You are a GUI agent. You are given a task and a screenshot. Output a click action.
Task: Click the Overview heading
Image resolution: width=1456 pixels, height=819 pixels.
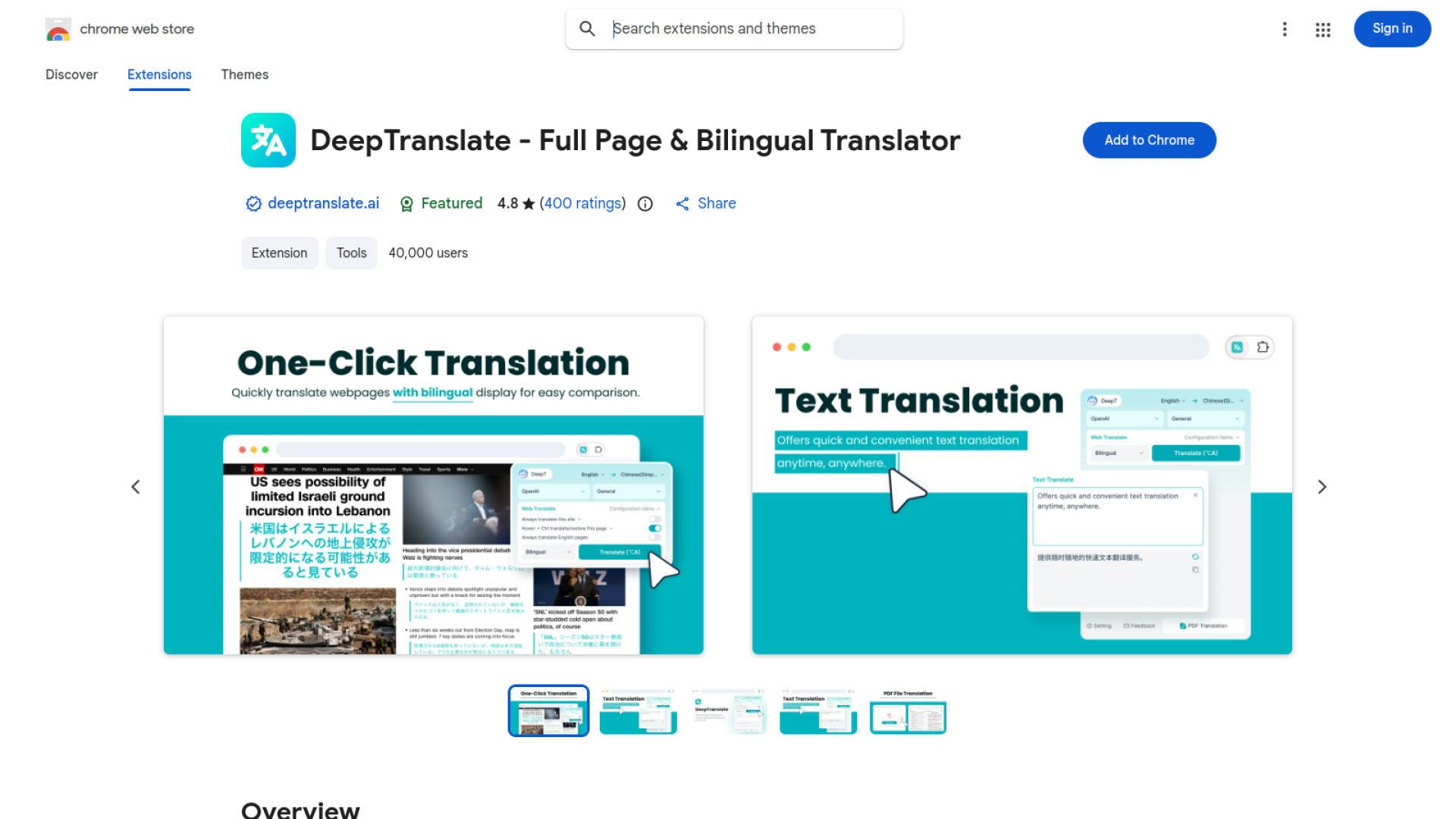[x=300, y=809]
